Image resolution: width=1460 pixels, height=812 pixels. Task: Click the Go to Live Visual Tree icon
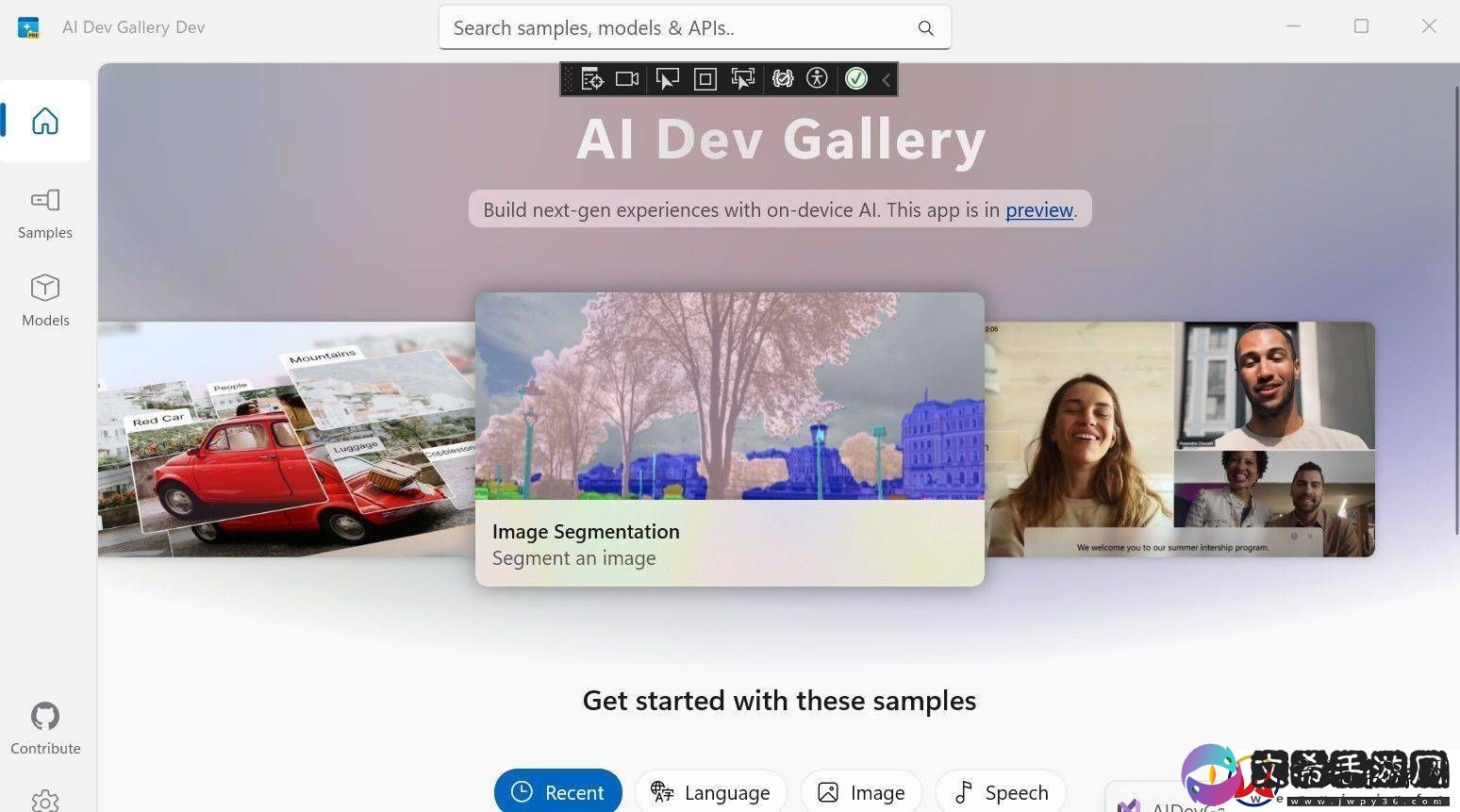592,79
